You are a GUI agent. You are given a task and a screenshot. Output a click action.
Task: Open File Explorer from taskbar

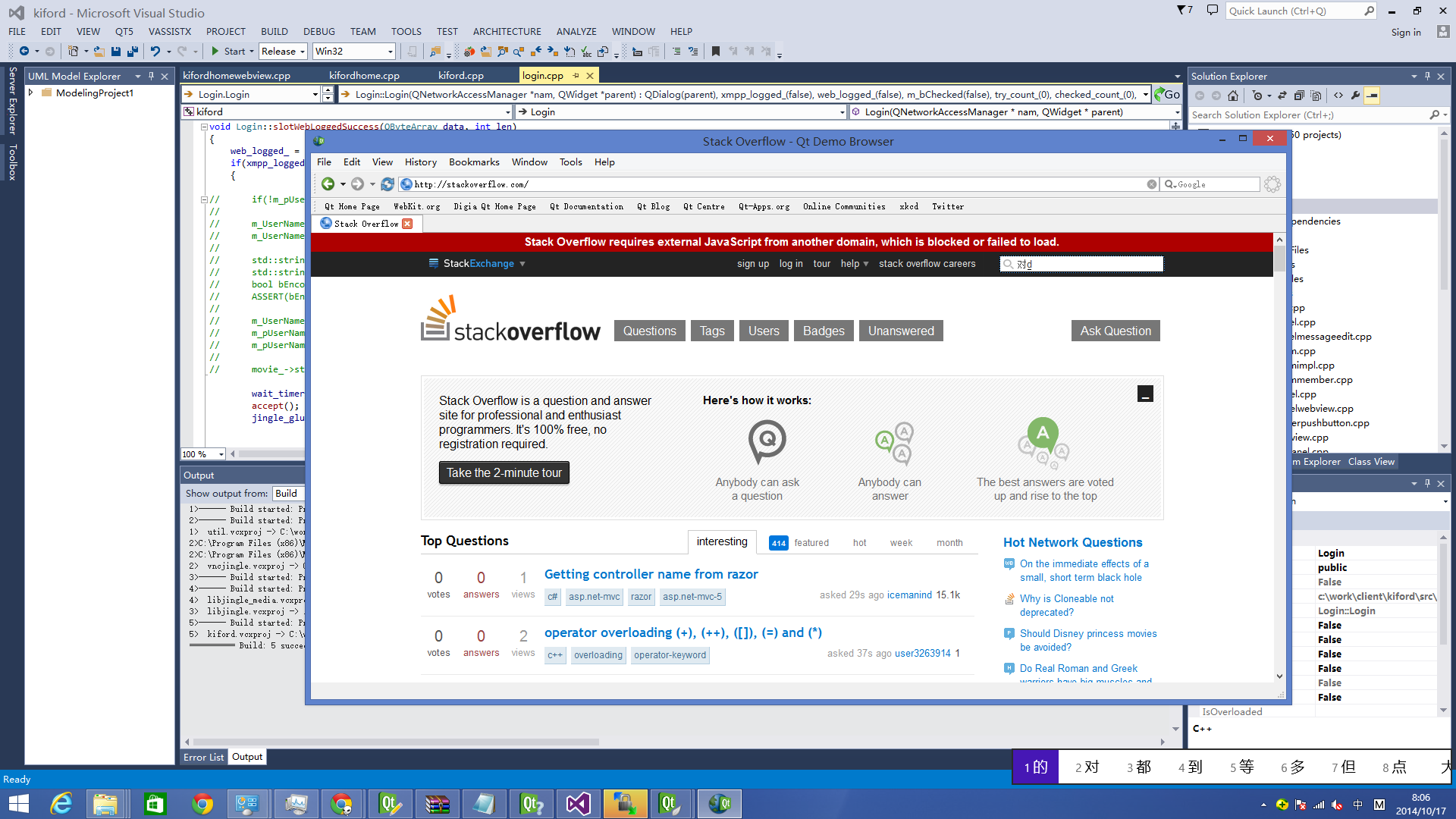106,804
